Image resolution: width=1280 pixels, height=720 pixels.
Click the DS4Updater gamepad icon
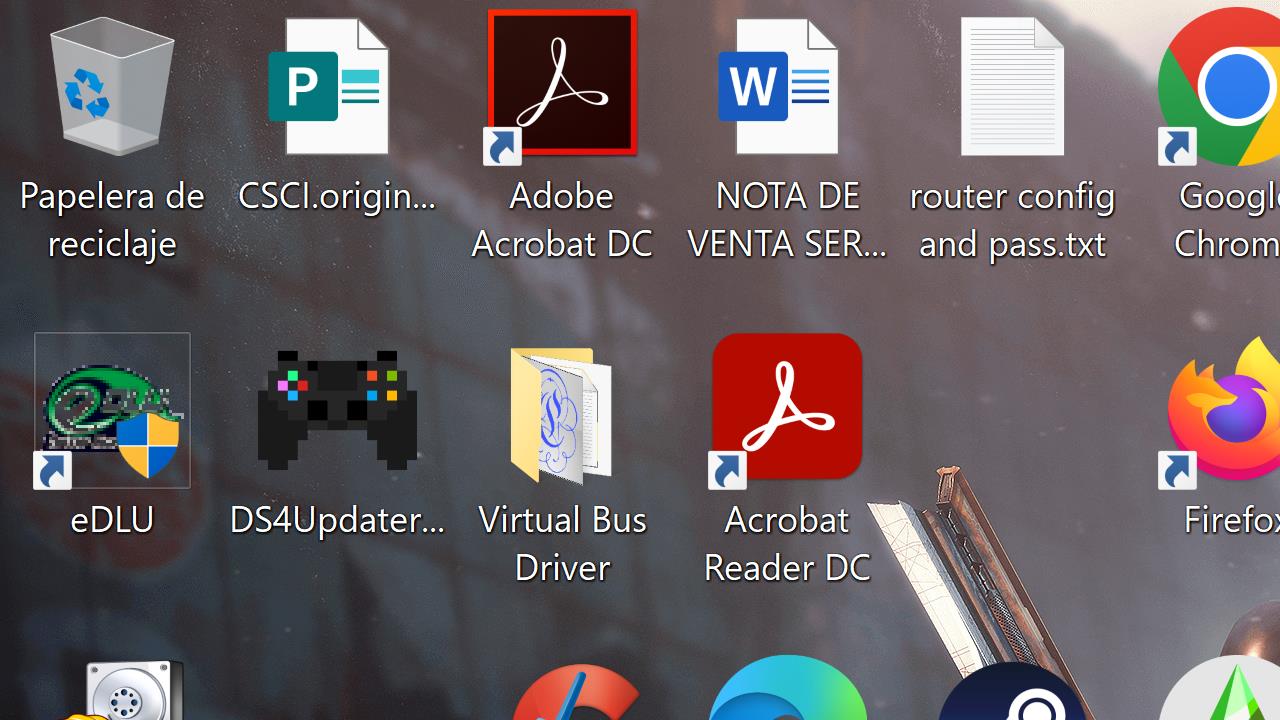[337, 410]
